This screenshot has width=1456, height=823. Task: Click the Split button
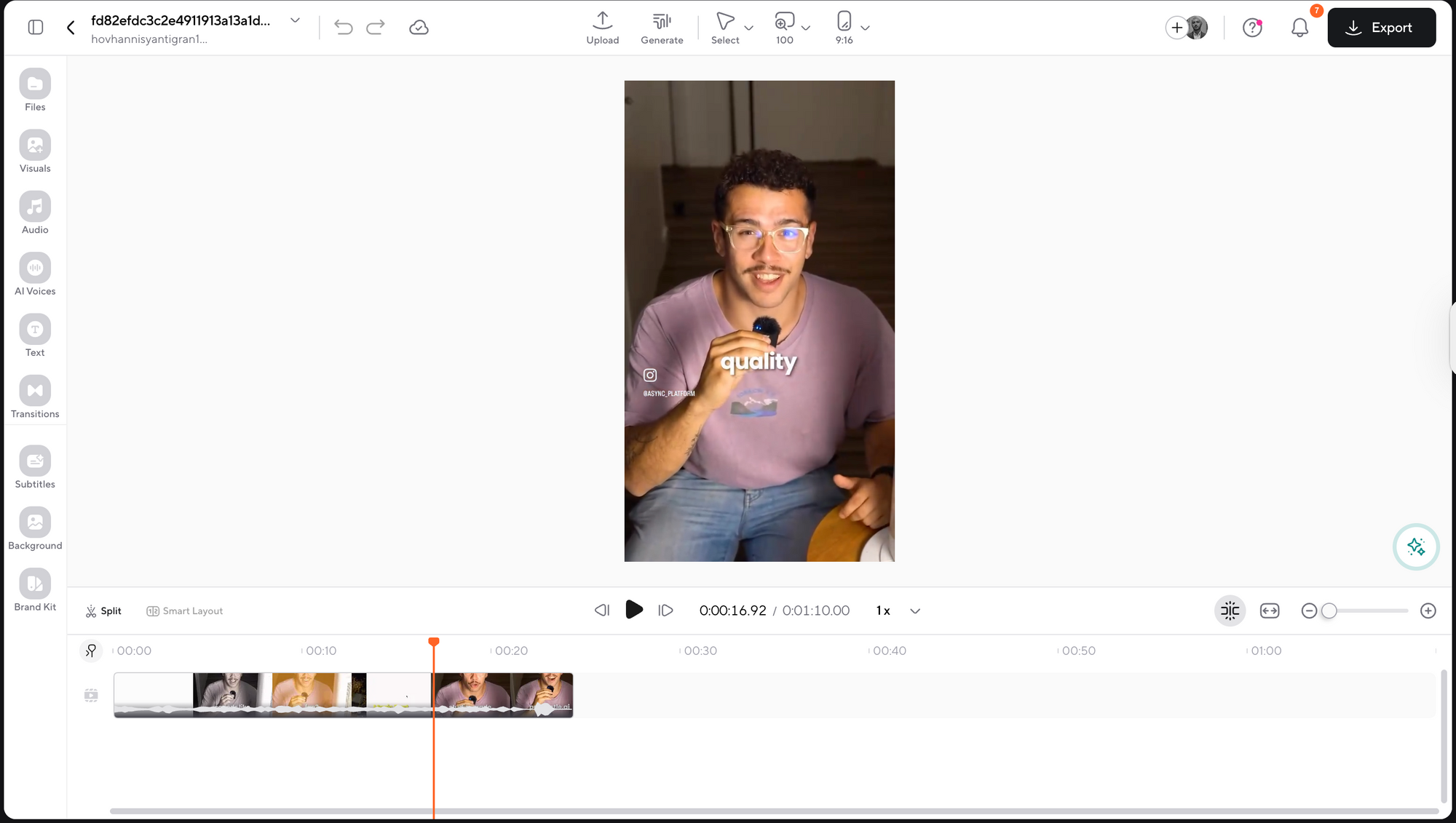(x=103, y=611)
